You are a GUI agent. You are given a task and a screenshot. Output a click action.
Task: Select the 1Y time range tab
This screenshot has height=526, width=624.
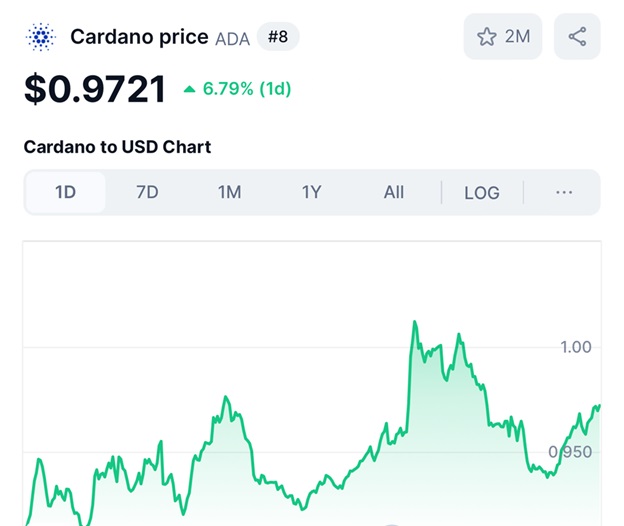pyautogui.click(x=311, y=192)
